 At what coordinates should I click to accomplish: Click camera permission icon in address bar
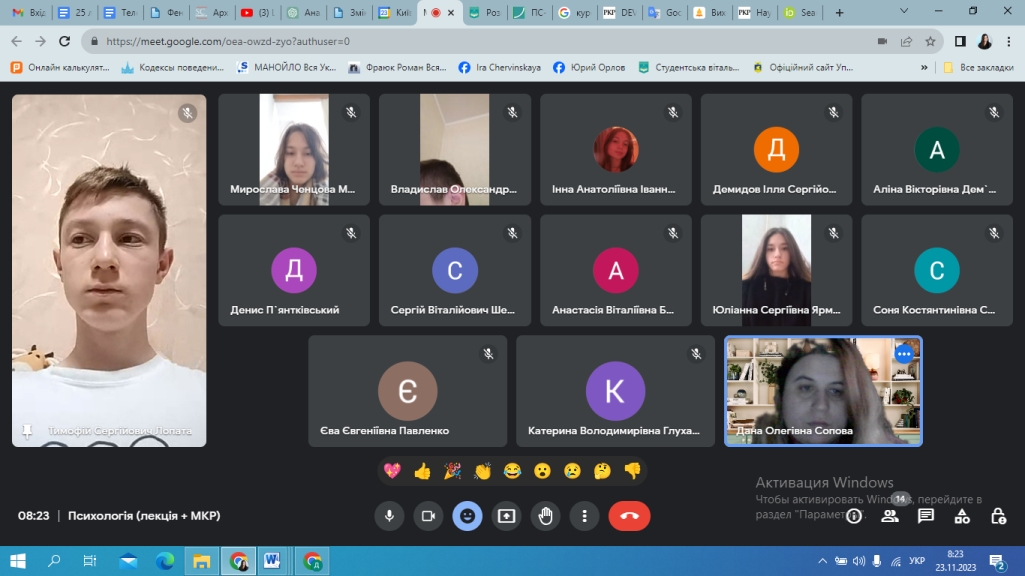coord(882,41)
